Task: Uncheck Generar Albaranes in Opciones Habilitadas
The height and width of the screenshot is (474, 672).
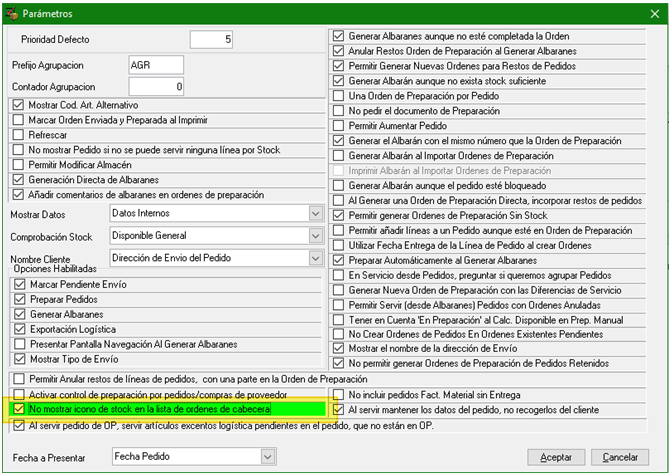Action: point(20,315)
